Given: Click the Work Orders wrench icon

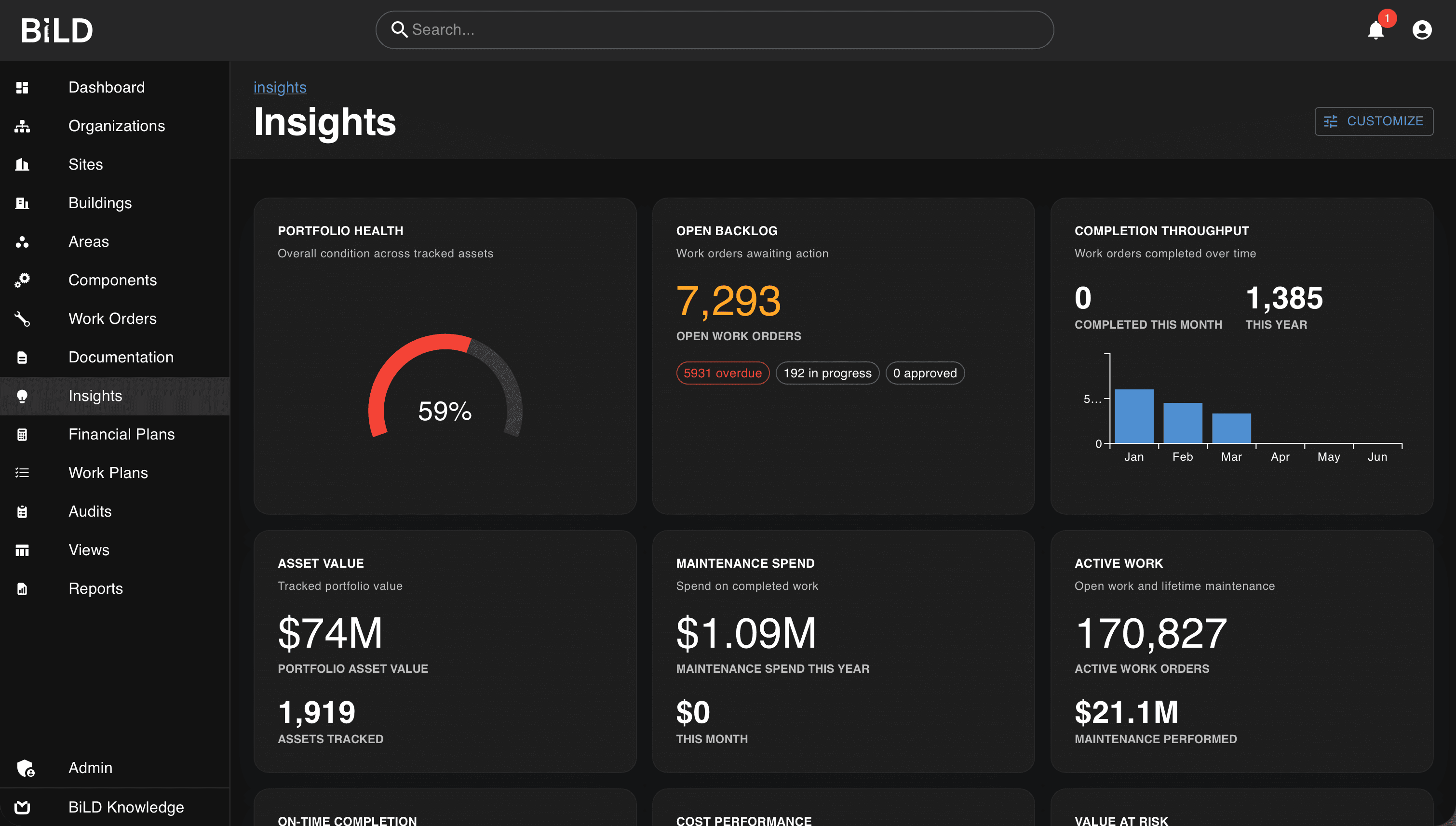Looking at the screenshot, I should click(22, 319).
